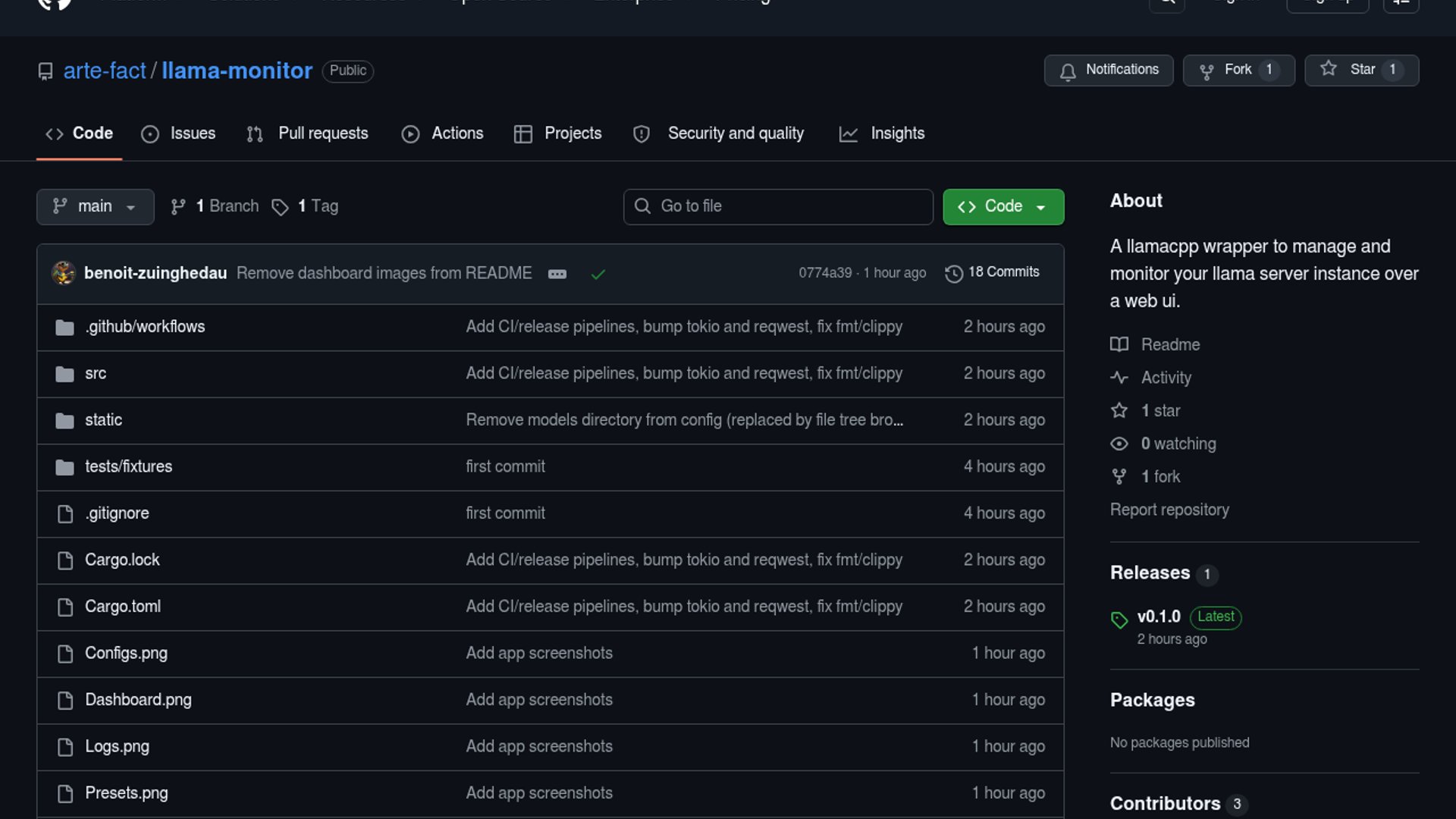Viewport: 1456px width, 819px height.
Task: Open the main branch dropdown
Action: pos(95,207)
